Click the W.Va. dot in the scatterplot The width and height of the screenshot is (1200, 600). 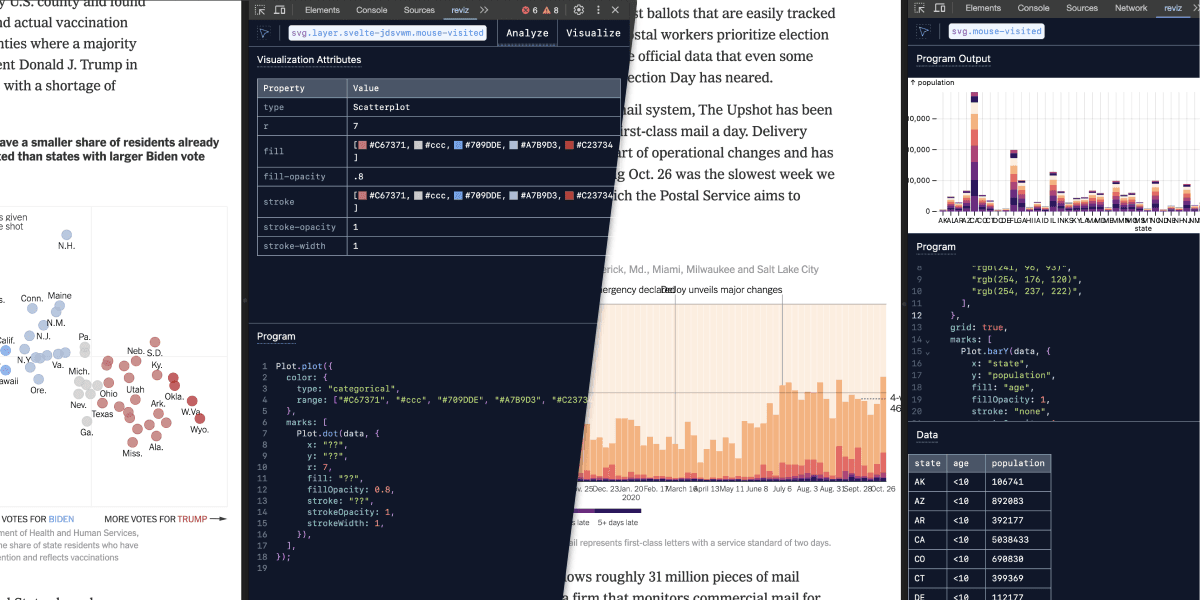(x=190, y=400)
